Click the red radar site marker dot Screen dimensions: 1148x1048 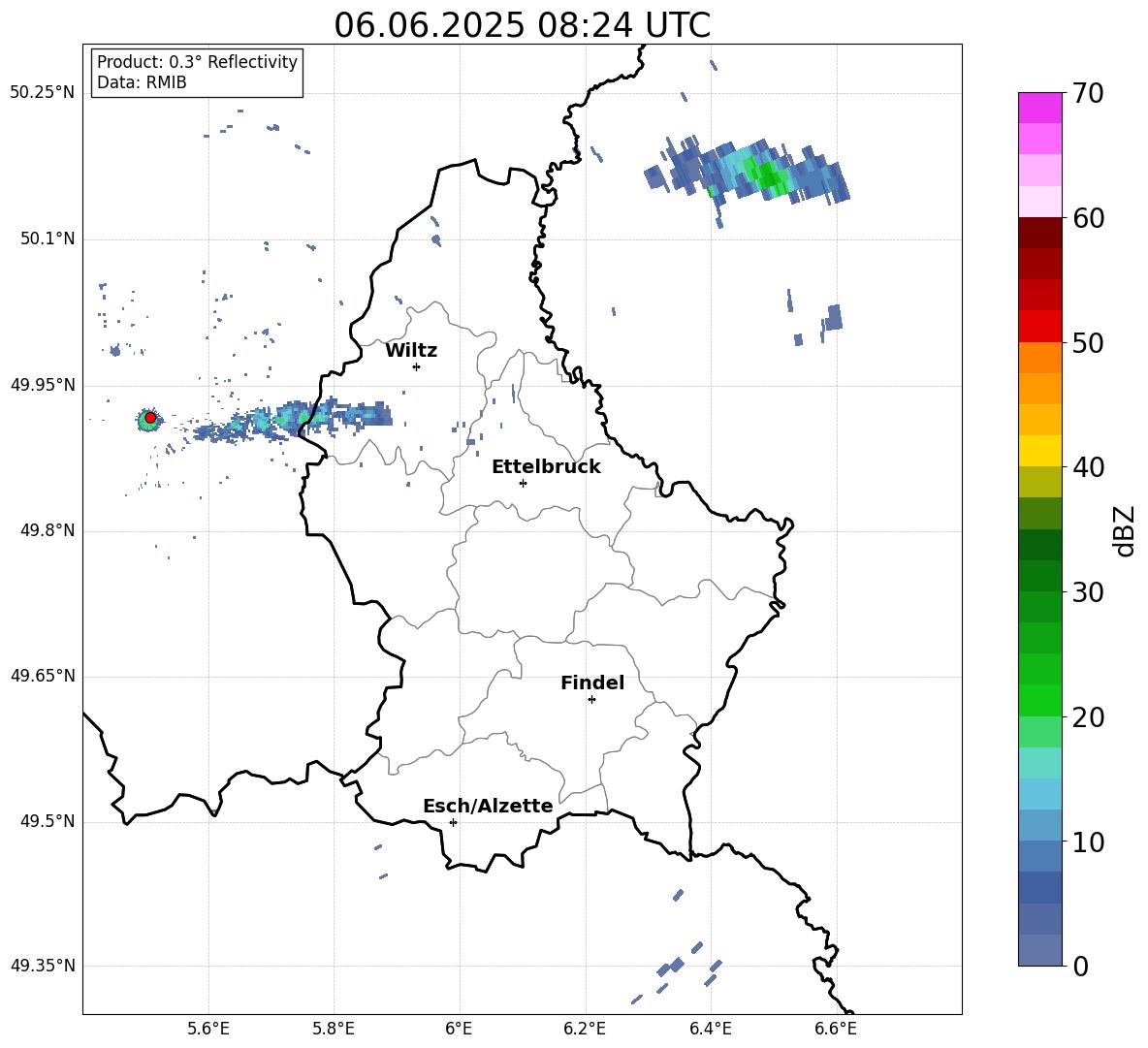click(x=150, y=418)
